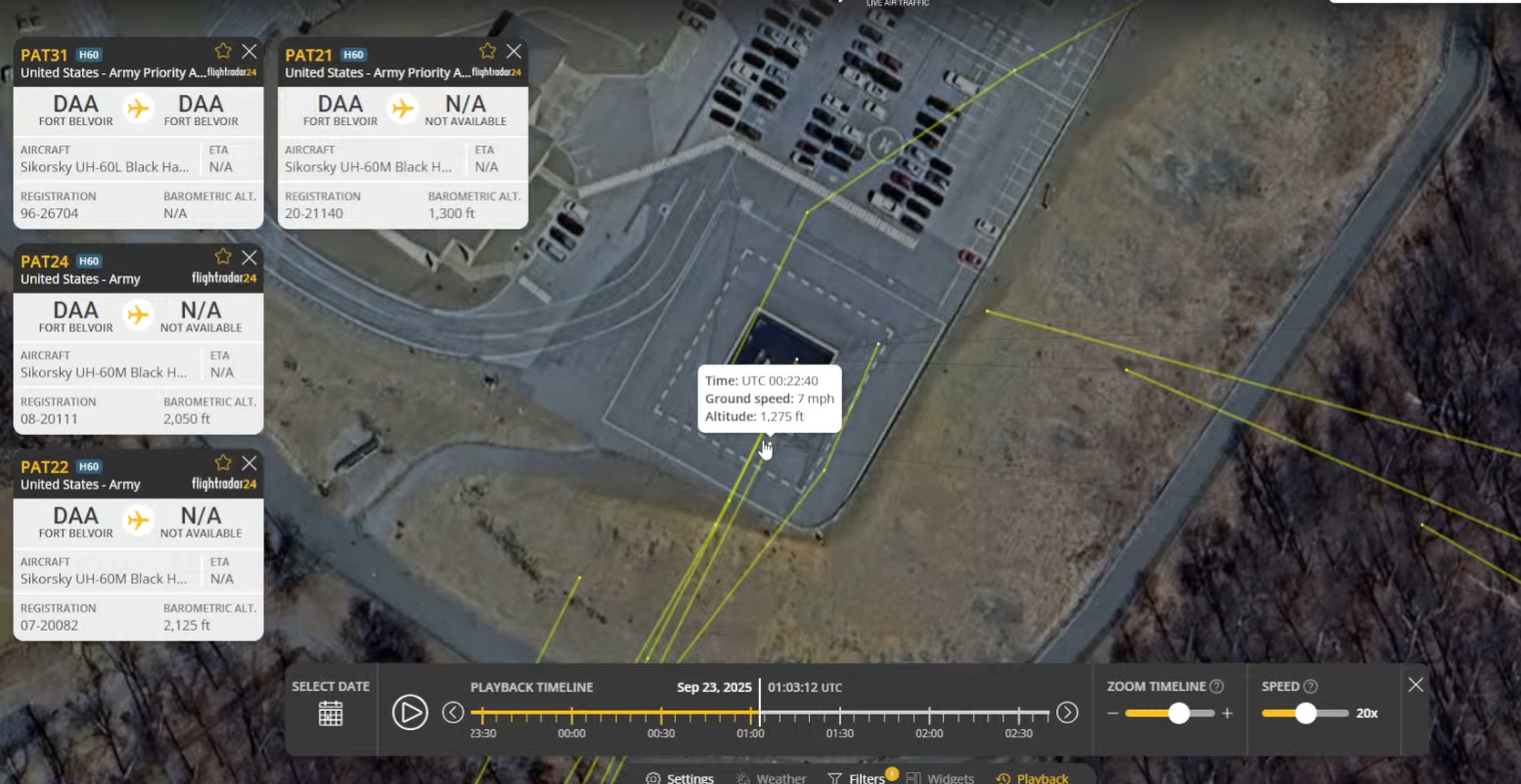The width and height of the screenshot is (1521, 784).
Task: Open the Filters menu
Action: click(858, 778)
